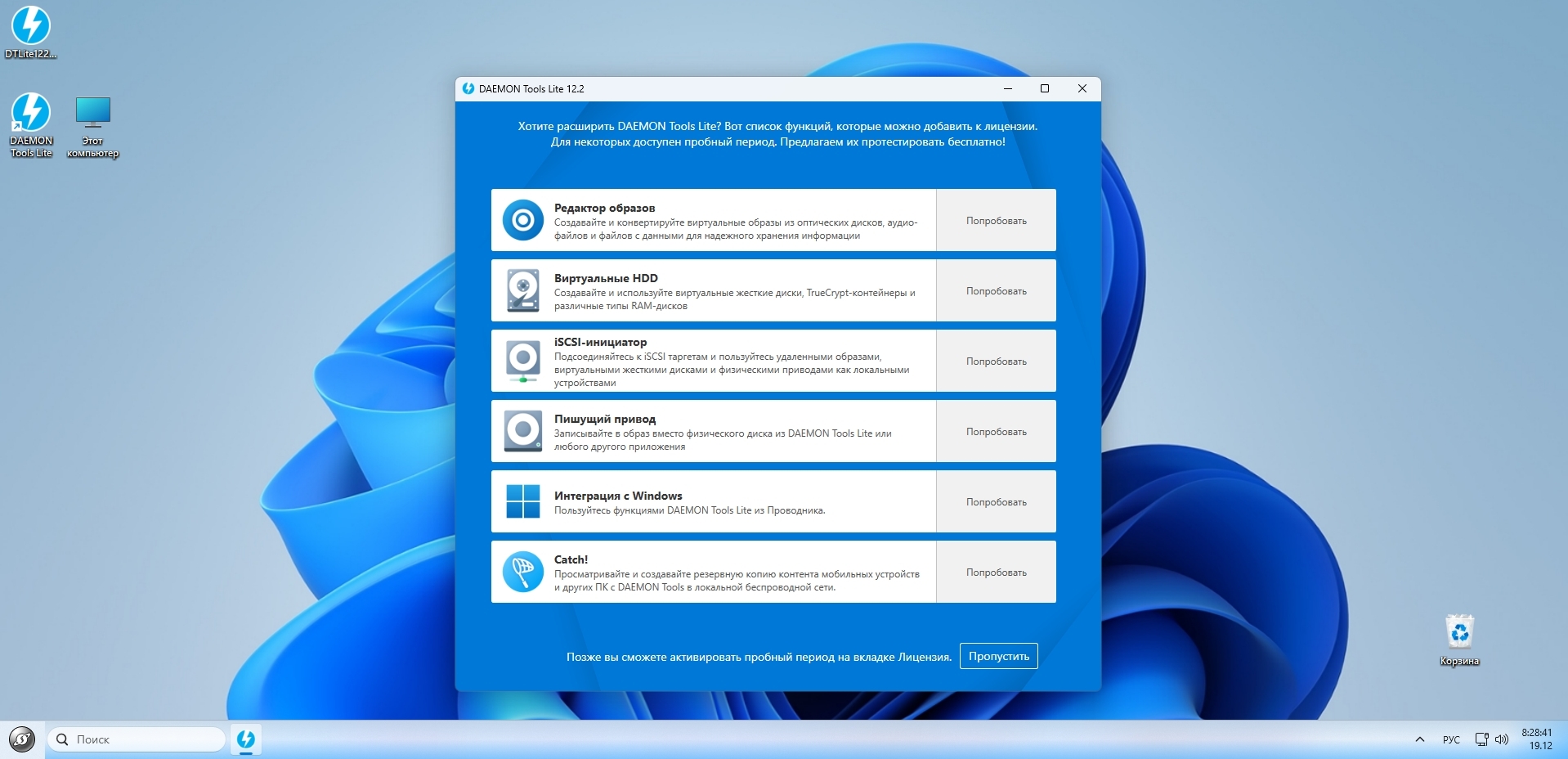Click the network tray icon
Viewport: 1568px width, 759px height.
click(x=1481, y=739)
